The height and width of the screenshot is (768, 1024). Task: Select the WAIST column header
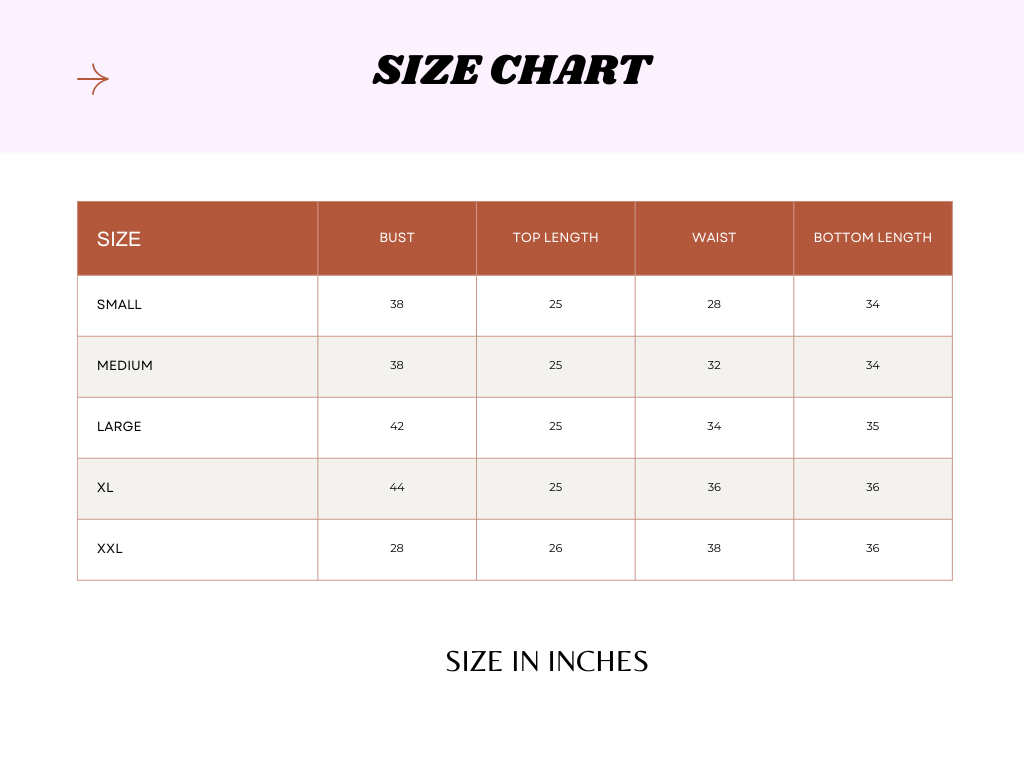tap(714, 238)
